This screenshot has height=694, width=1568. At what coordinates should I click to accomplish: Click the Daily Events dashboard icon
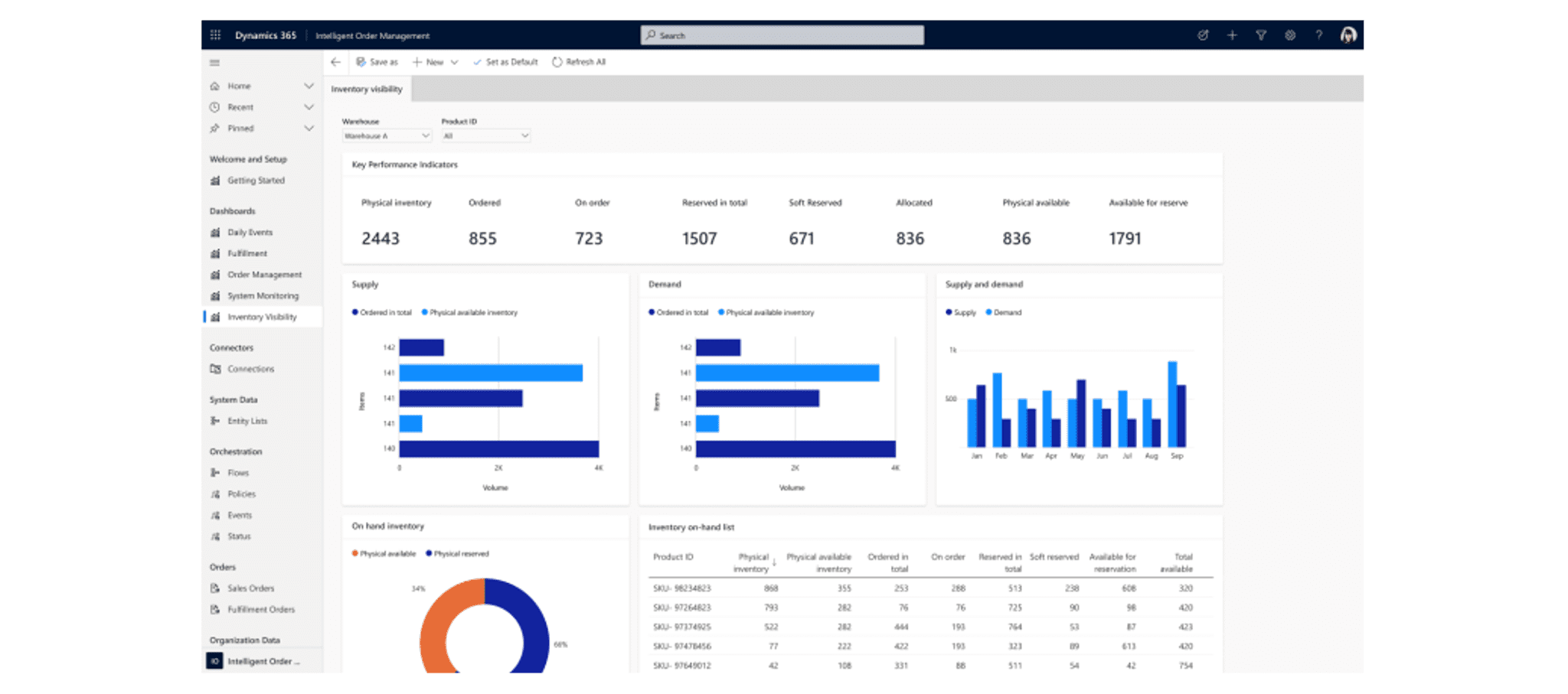[x=215, y=233]
